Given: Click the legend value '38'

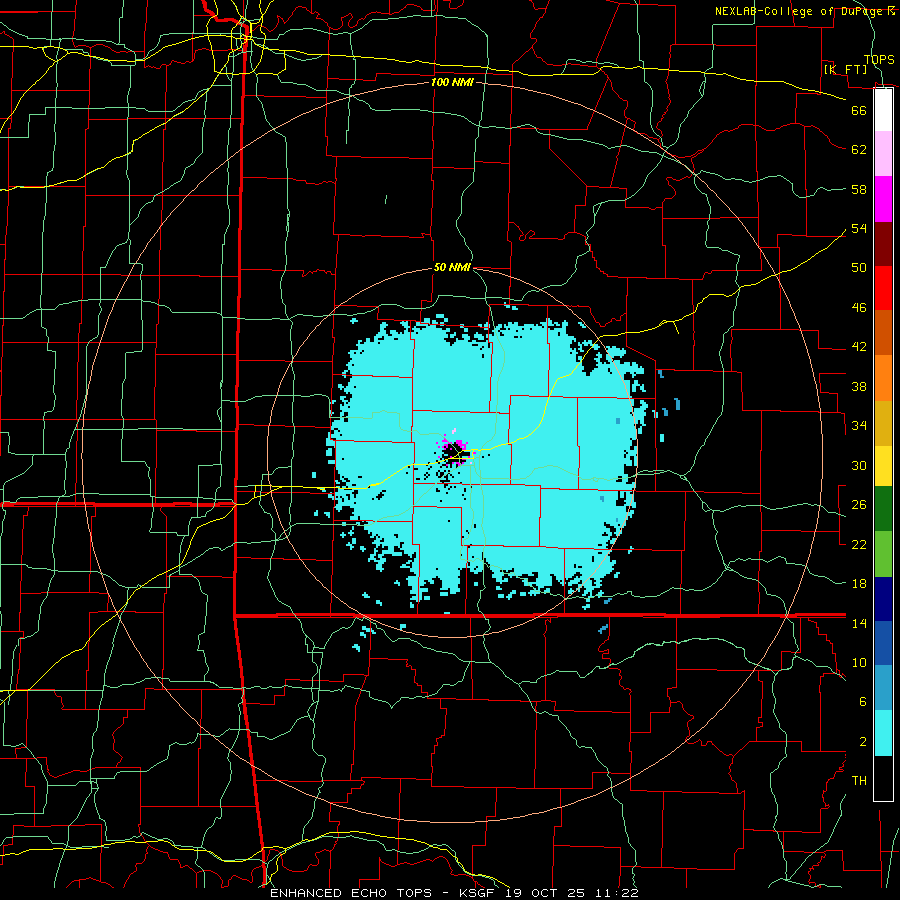Looking at the screenshot, I should [859, 386].
